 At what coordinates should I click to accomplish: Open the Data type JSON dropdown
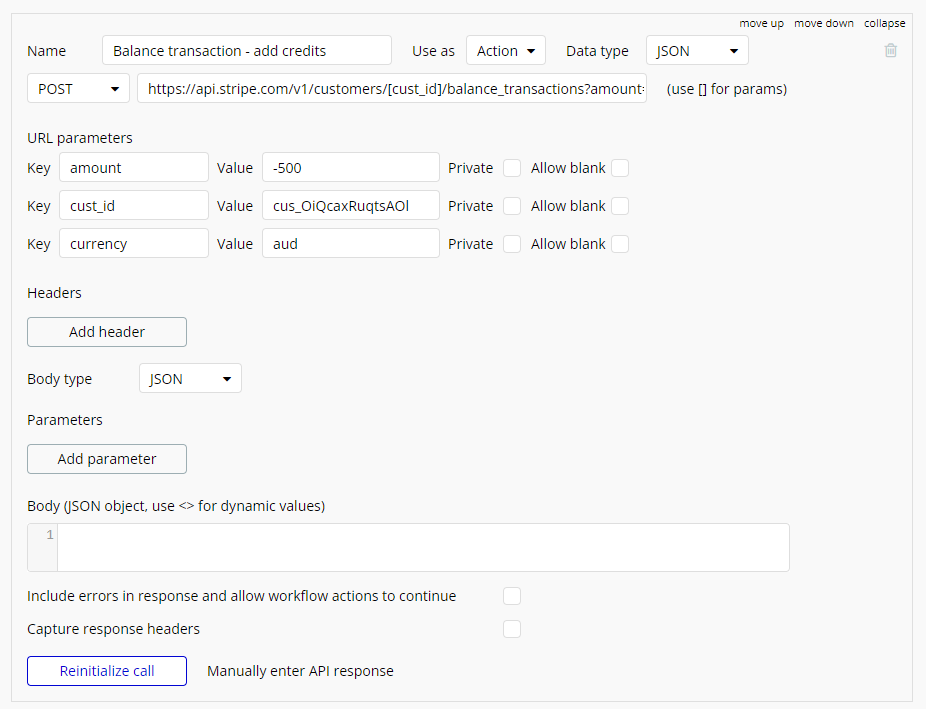click(696, 50)
